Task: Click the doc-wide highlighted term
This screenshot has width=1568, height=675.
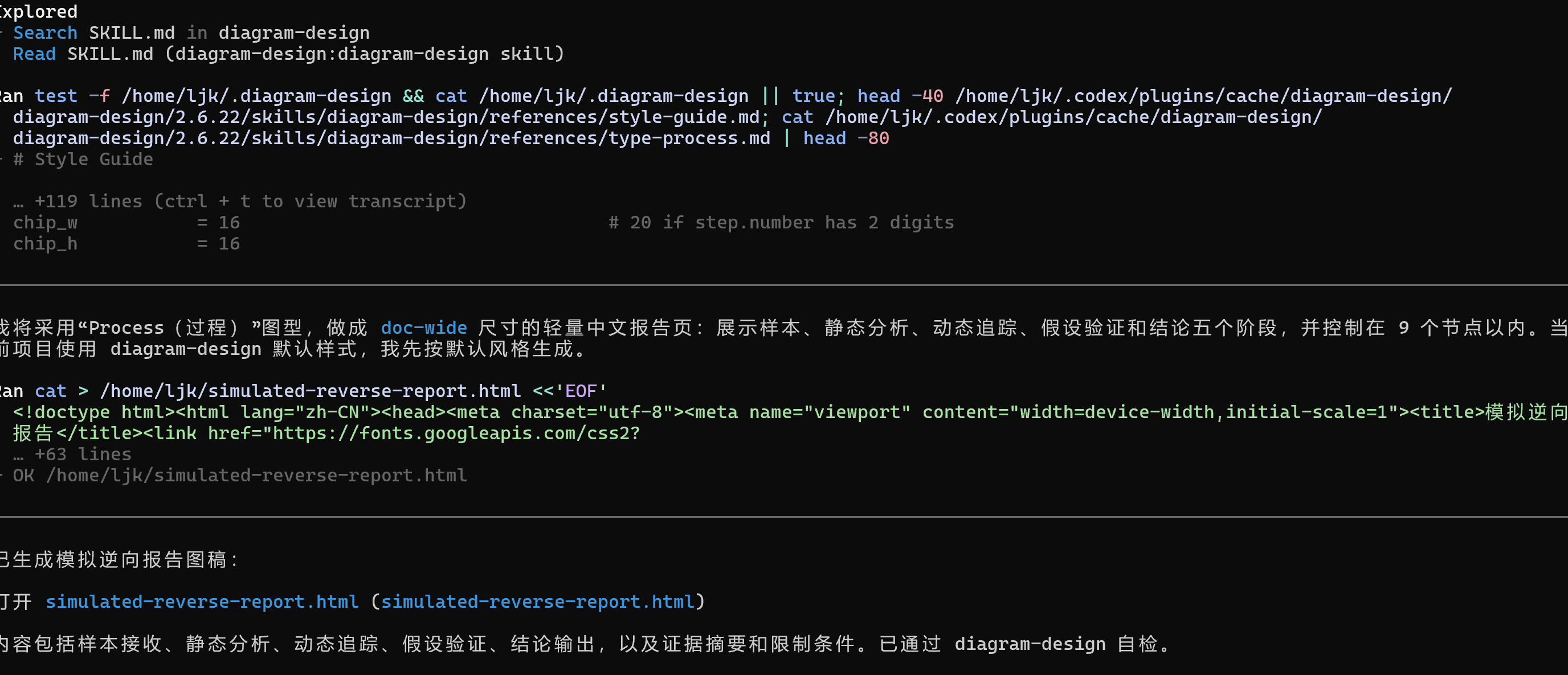Action: (424, 328)
